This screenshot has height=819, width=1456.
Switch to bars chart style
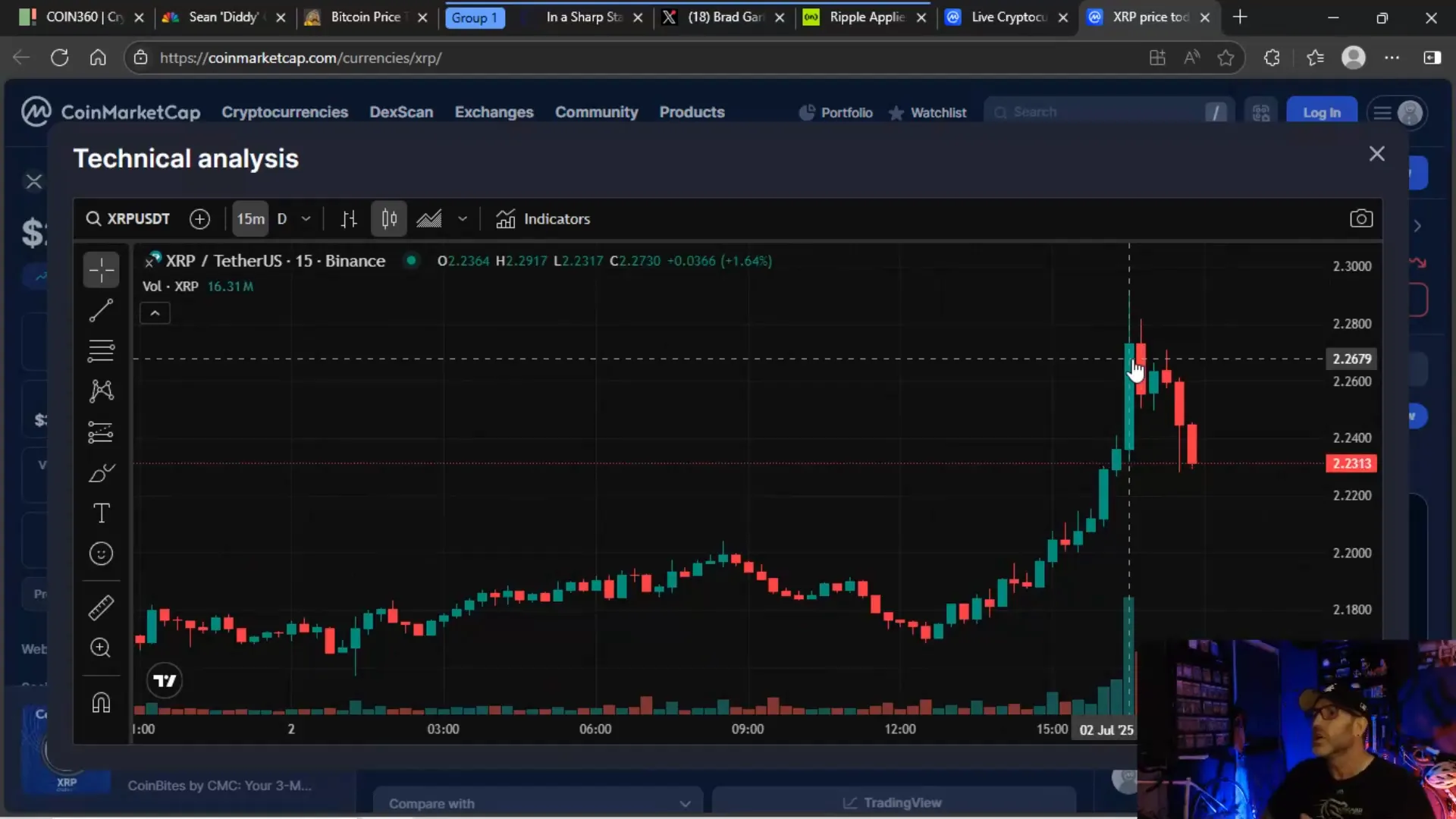click(349, 219)
